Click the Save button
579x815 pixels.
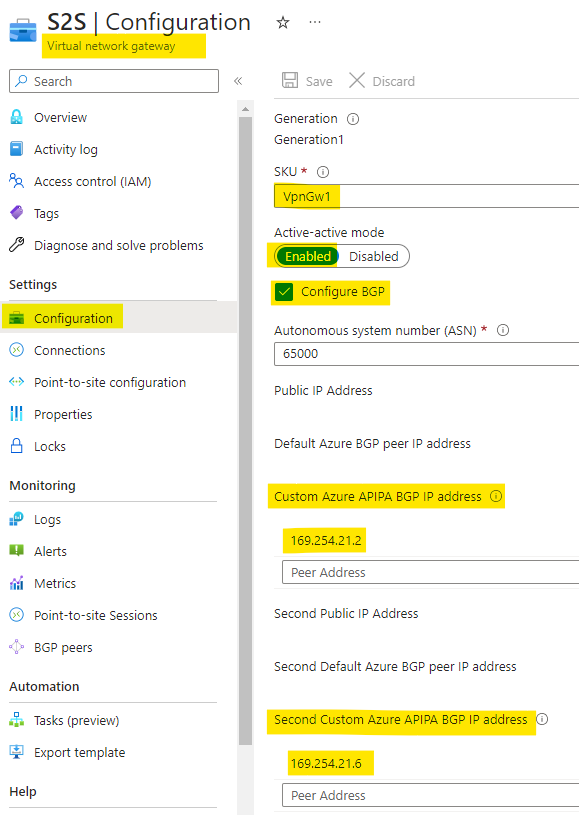307,81
